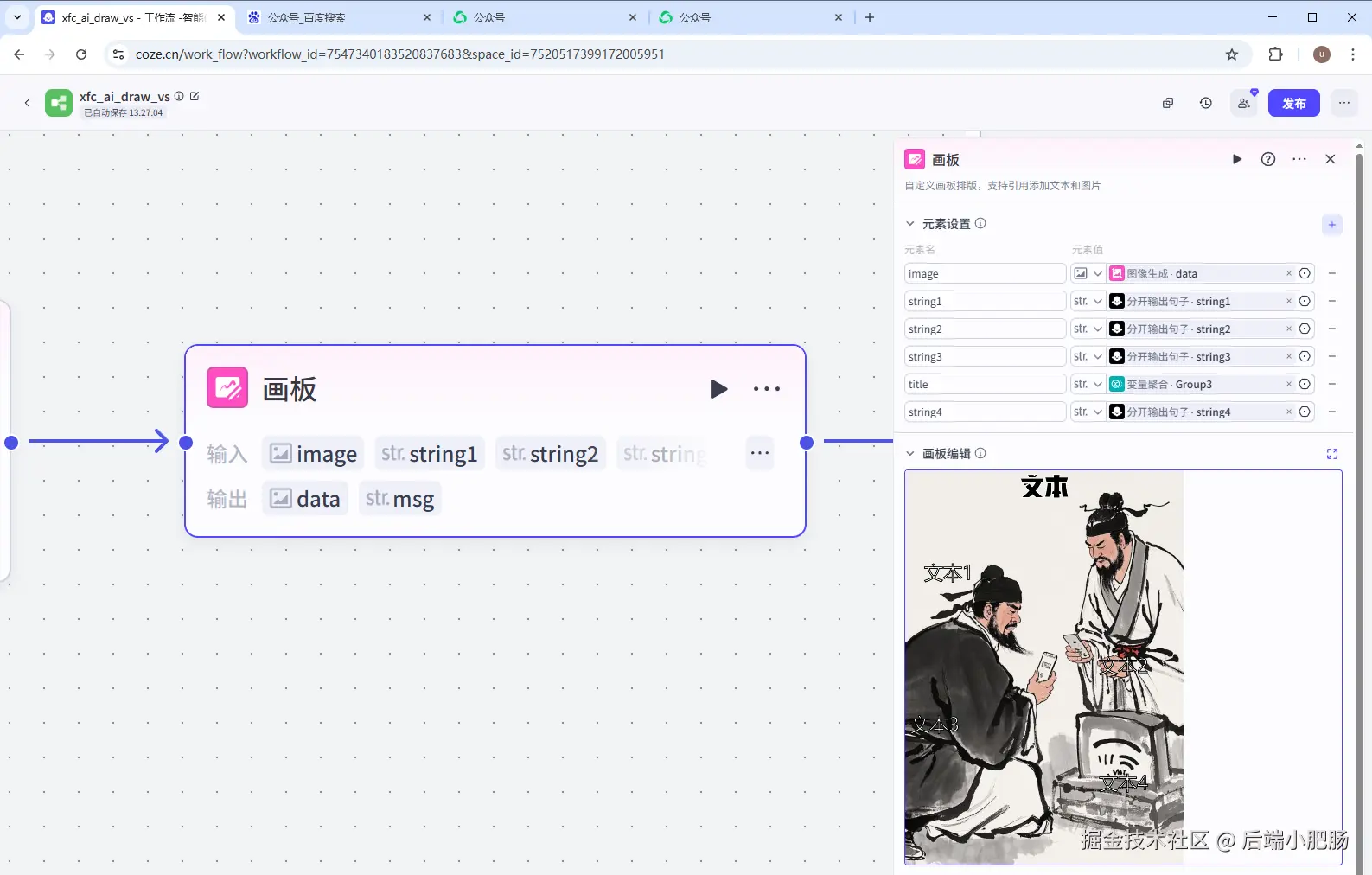Image resolution: width=1372 pixels, height=875 pixels.
Task: Open type dropdown for string4 element
Action: coord(1088,412)
